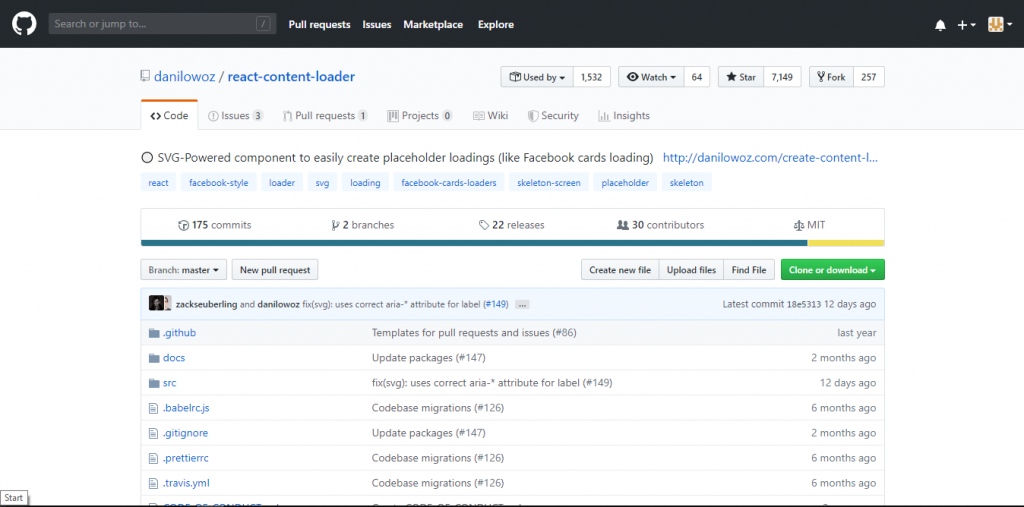Viewport: 1024px width, 507px height.
Task: View the 7,149 stargazers count
Action: (x=782, y=77)
